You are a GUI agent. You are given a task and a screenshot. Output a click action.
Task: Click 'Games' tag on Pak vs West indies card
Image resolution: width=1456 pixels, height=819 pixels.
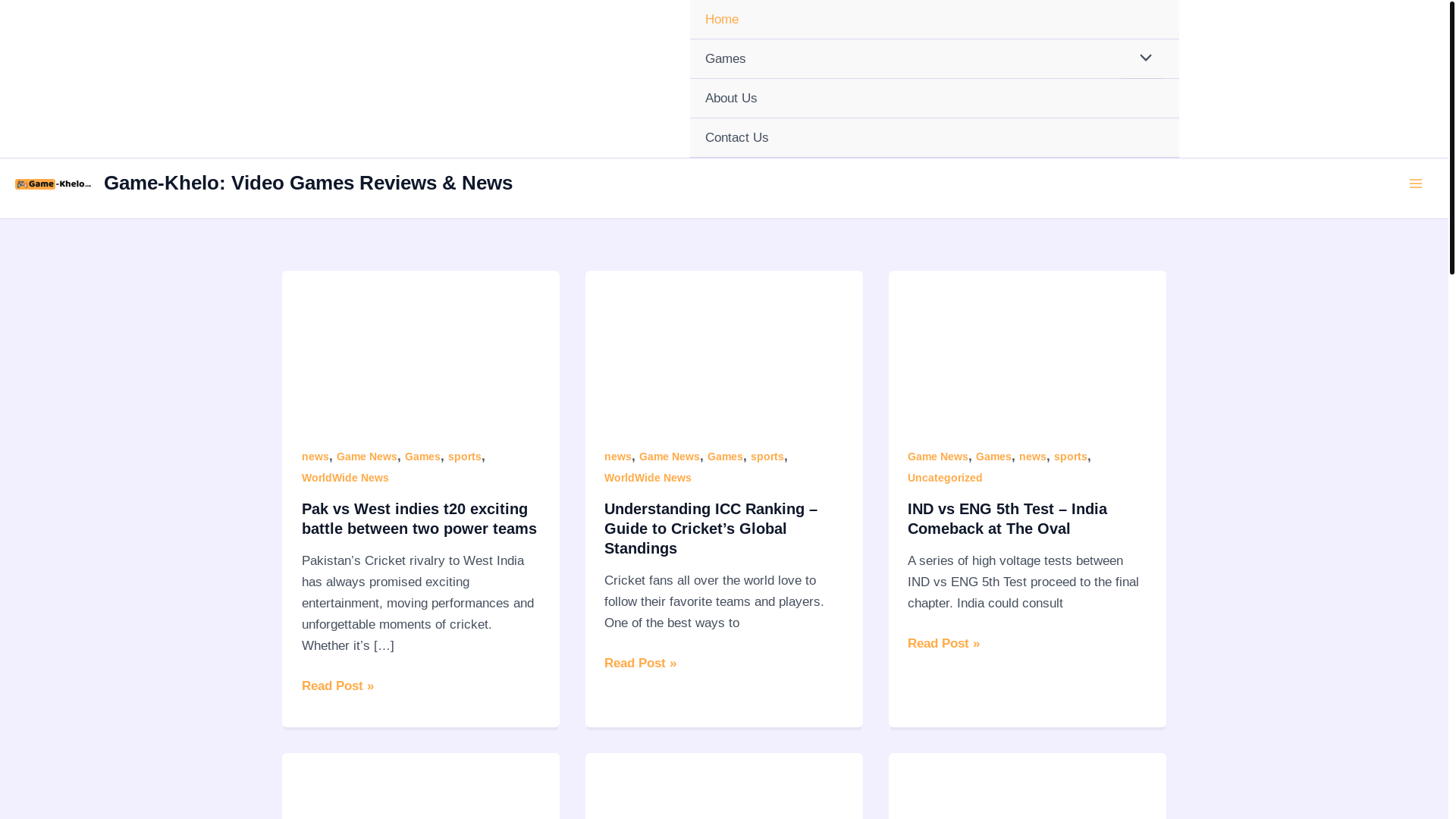coord(422,457)
